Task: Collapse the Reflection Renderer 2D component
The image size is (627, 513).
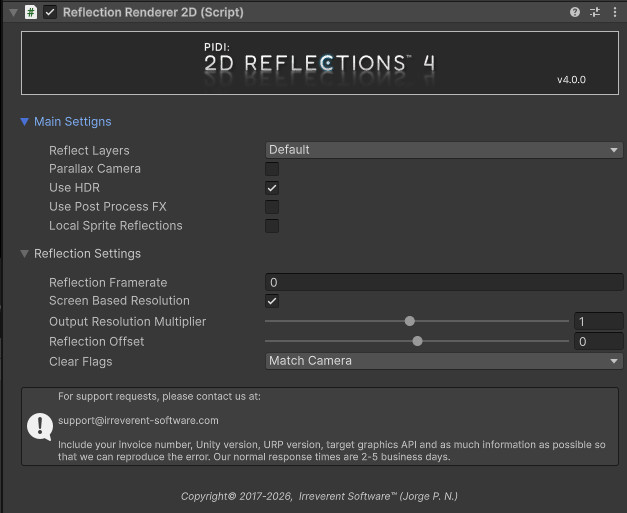Action: pos(13,12)
